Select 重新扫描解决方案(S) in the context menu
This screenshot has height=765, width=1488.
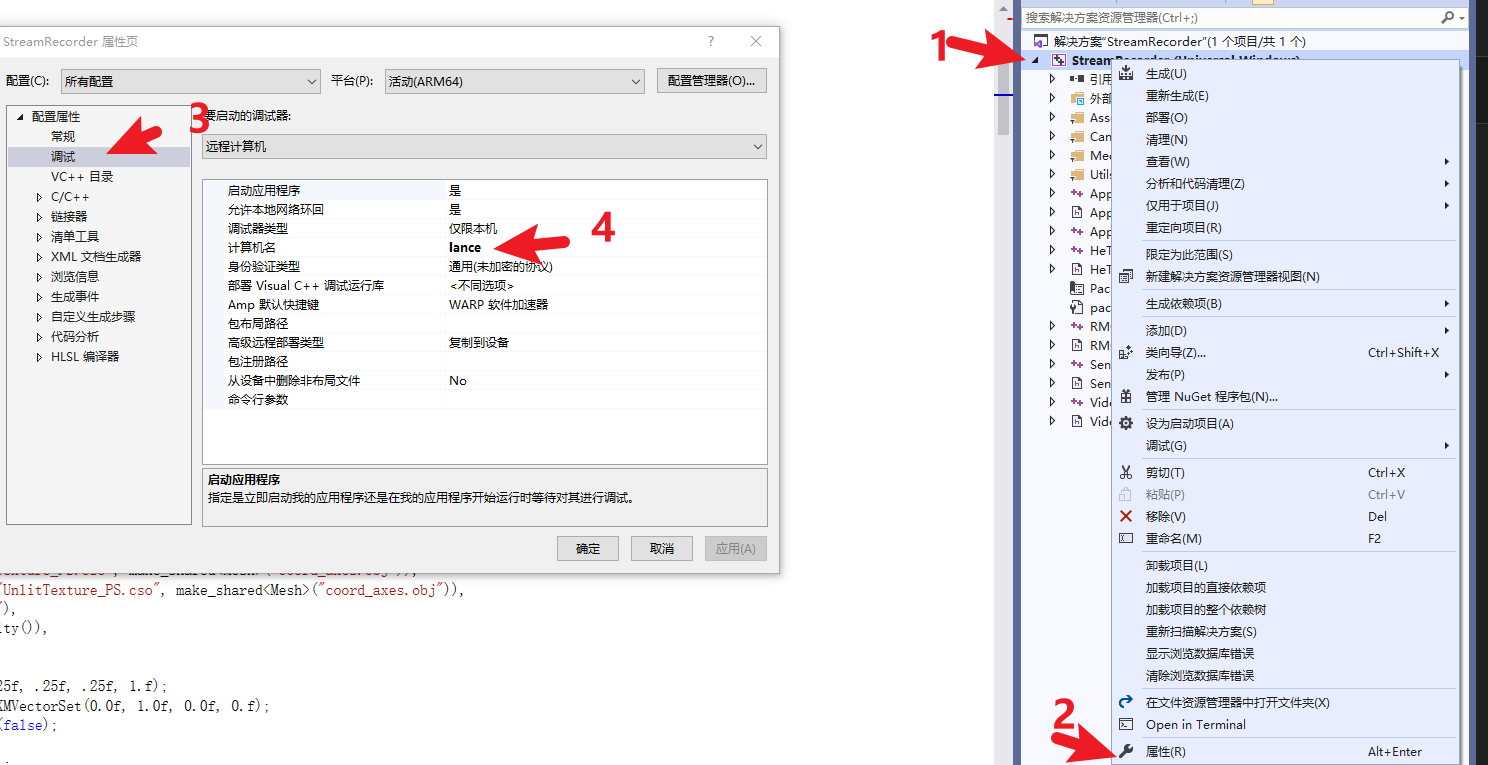1285,631
